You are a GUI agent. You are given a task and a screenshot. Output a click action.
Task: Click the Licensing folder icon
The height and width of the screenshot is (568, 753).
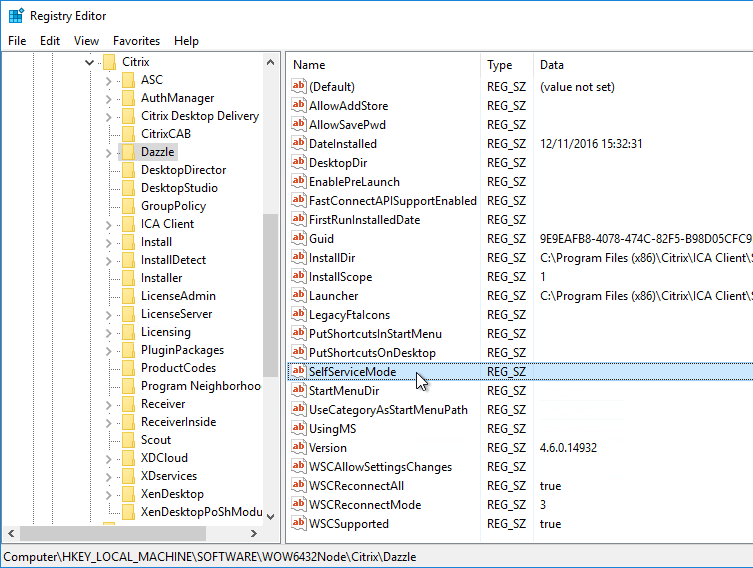(128, 332)
